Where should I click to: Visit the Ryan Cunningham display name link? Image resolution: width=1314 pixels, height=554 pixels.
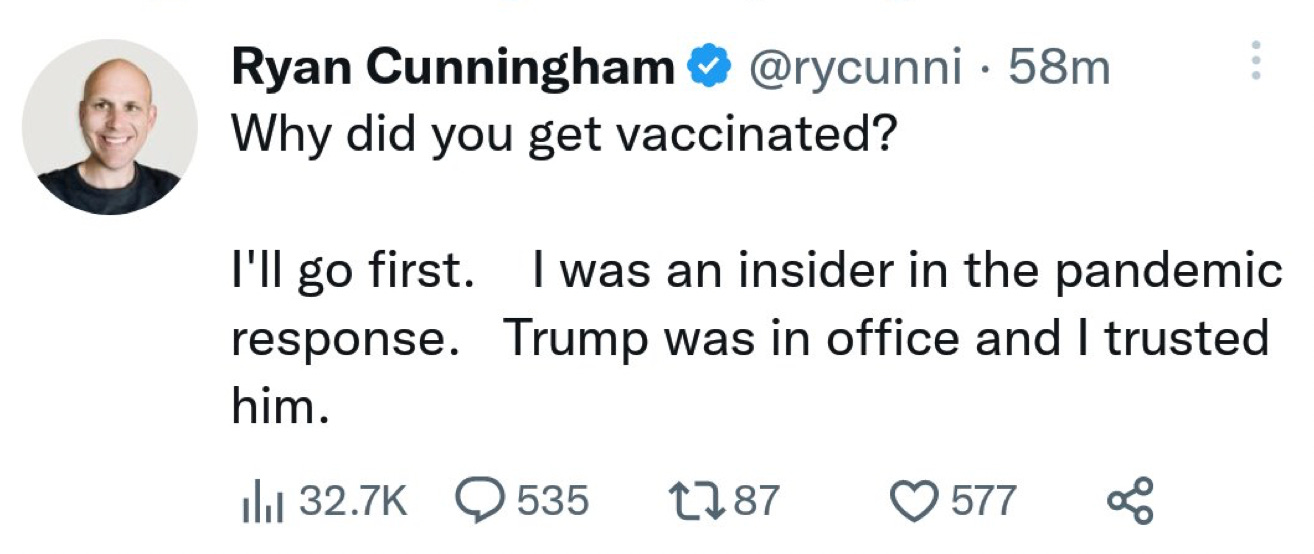454,69
